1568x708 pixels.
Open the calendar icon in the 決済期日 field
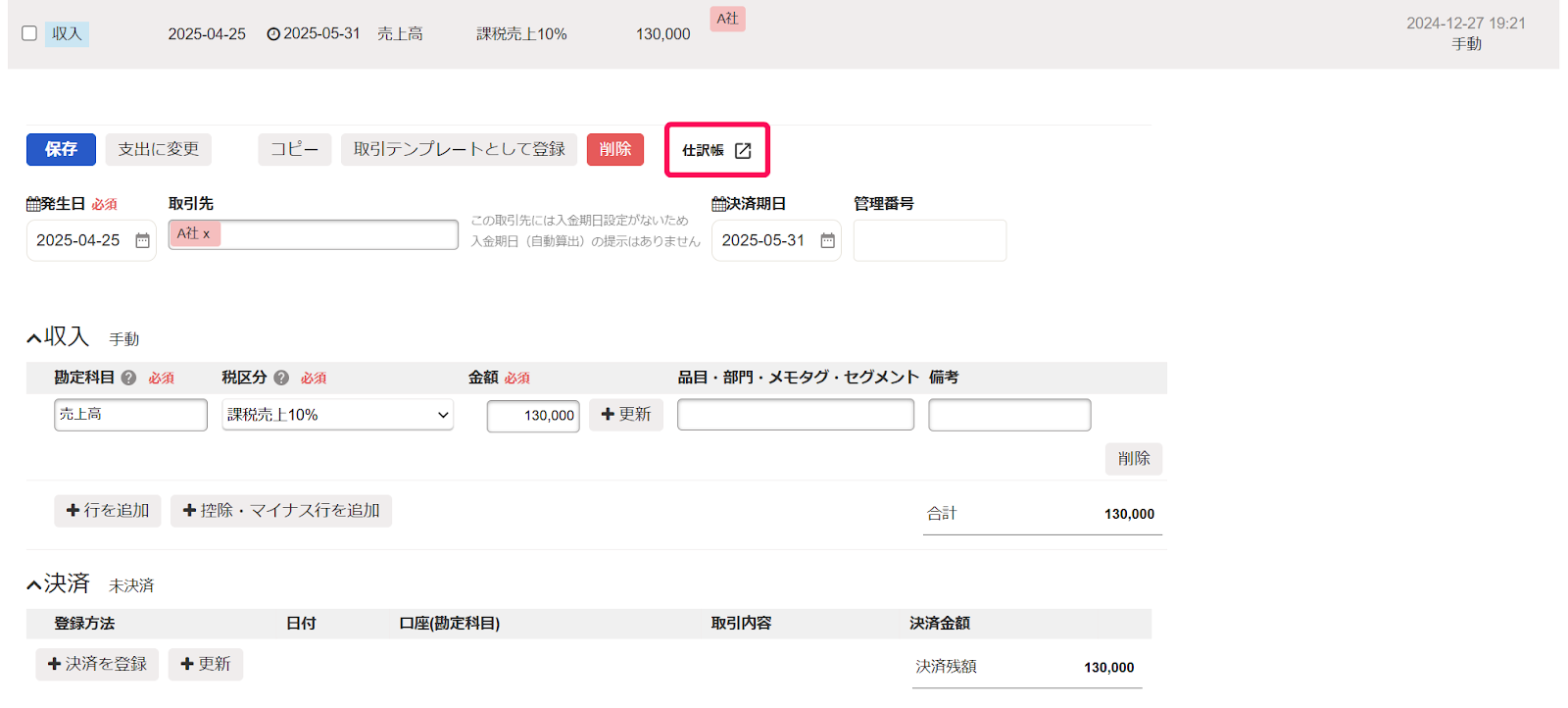[x=827, y=240]
